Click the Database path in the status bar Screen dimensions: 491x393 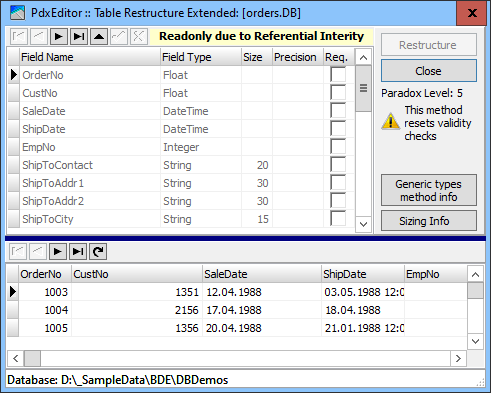pyautogui.click(x=118, y=380)
